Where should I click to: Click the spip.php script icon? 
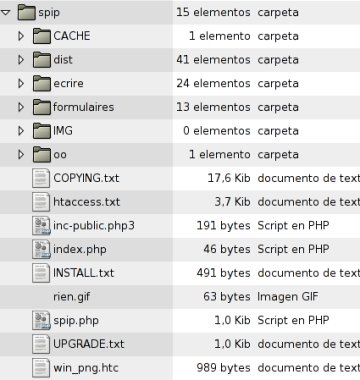[41, 320]
